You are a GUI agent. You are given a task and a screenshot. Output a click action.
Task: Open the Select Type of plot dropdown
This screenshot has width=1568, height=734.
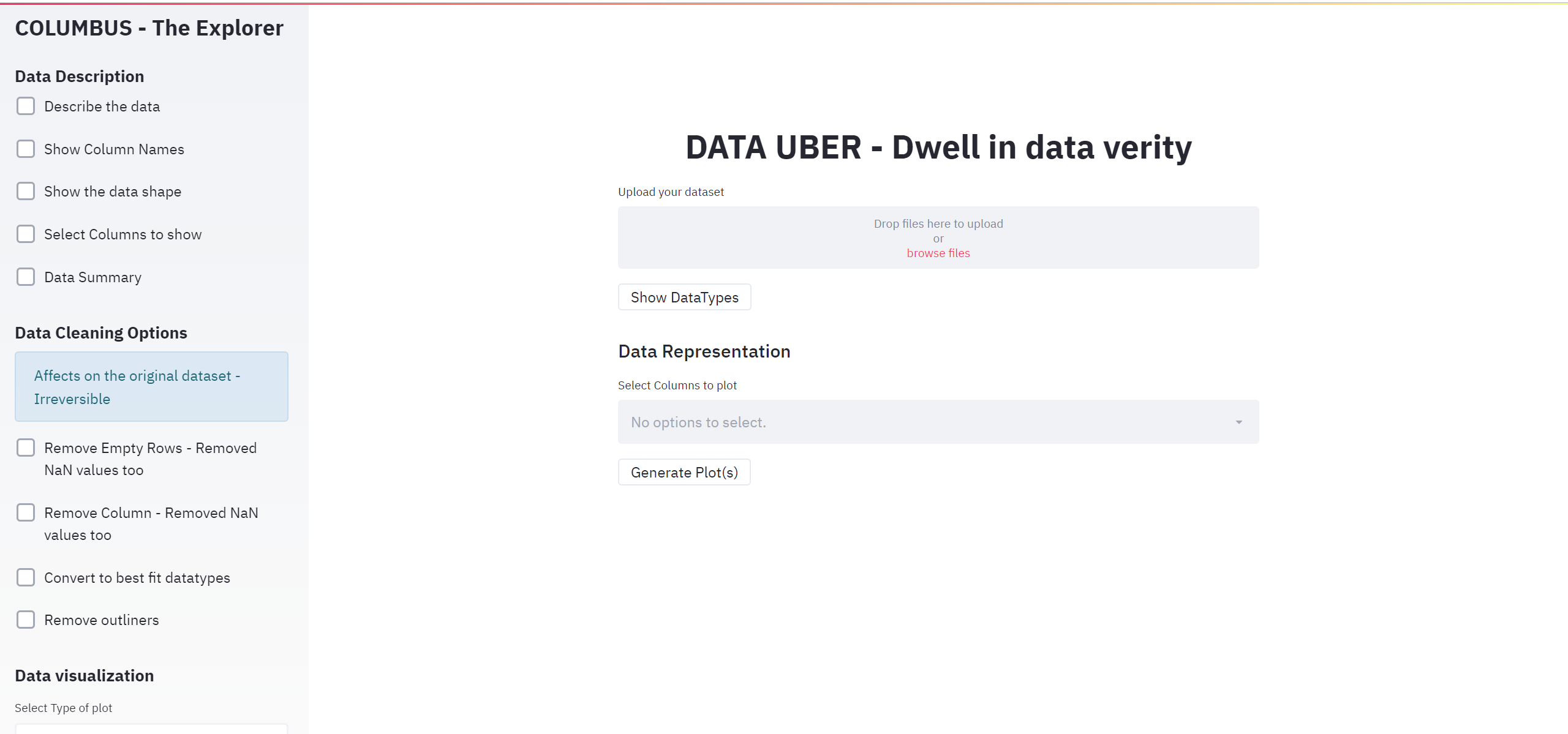(151, 728)
